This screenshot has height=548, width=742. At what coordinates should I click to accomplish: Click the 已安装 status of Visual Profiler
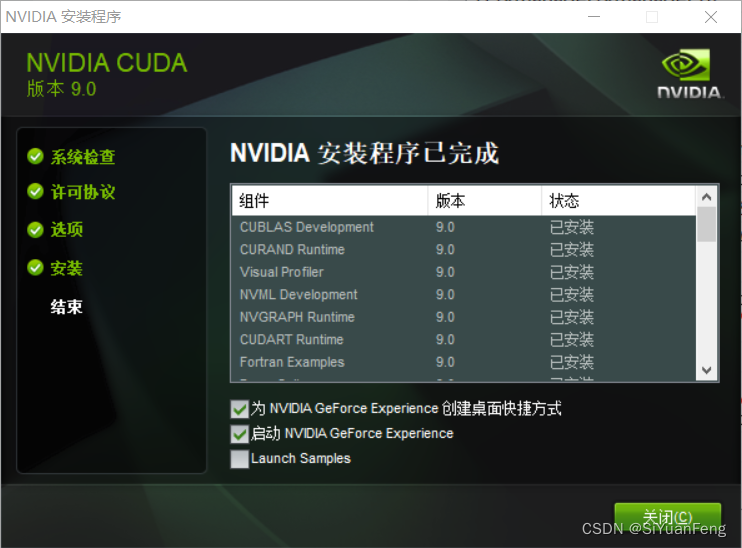point(572,272)
